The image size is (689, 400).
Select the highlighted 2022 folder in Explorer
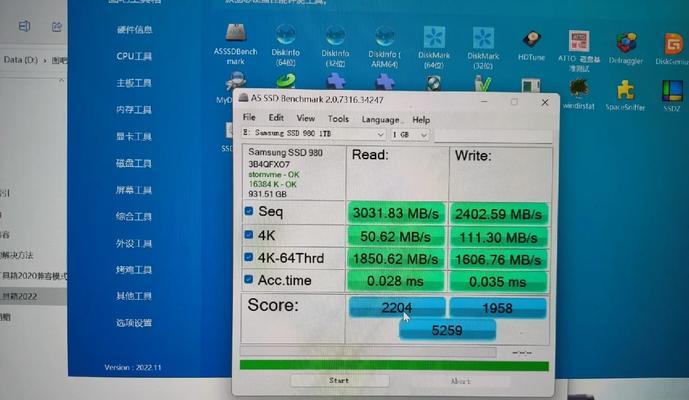point(33,296)
